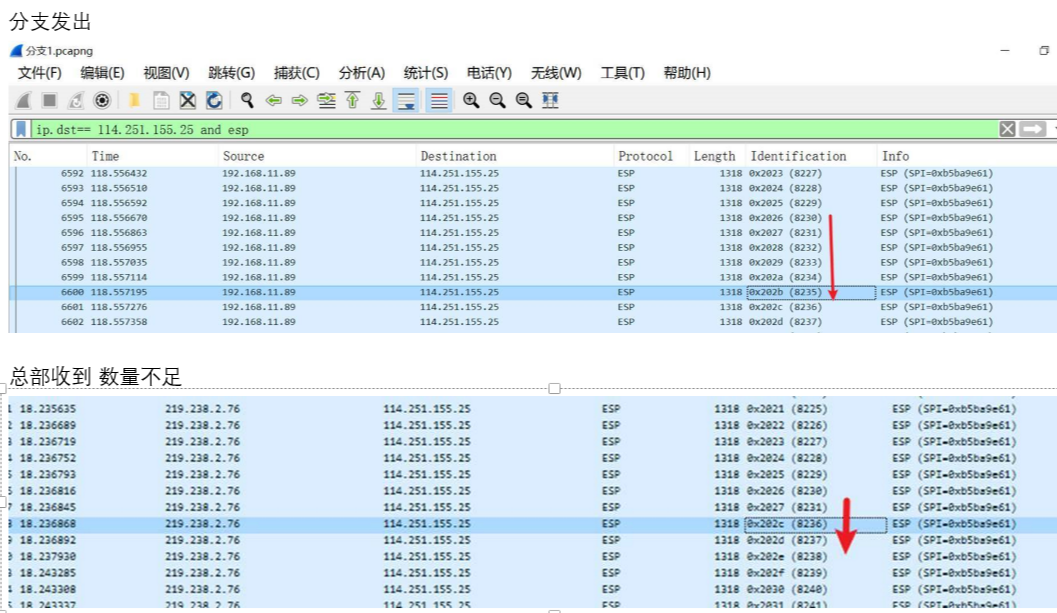Toggle packet list colorization

pos(437,100)
